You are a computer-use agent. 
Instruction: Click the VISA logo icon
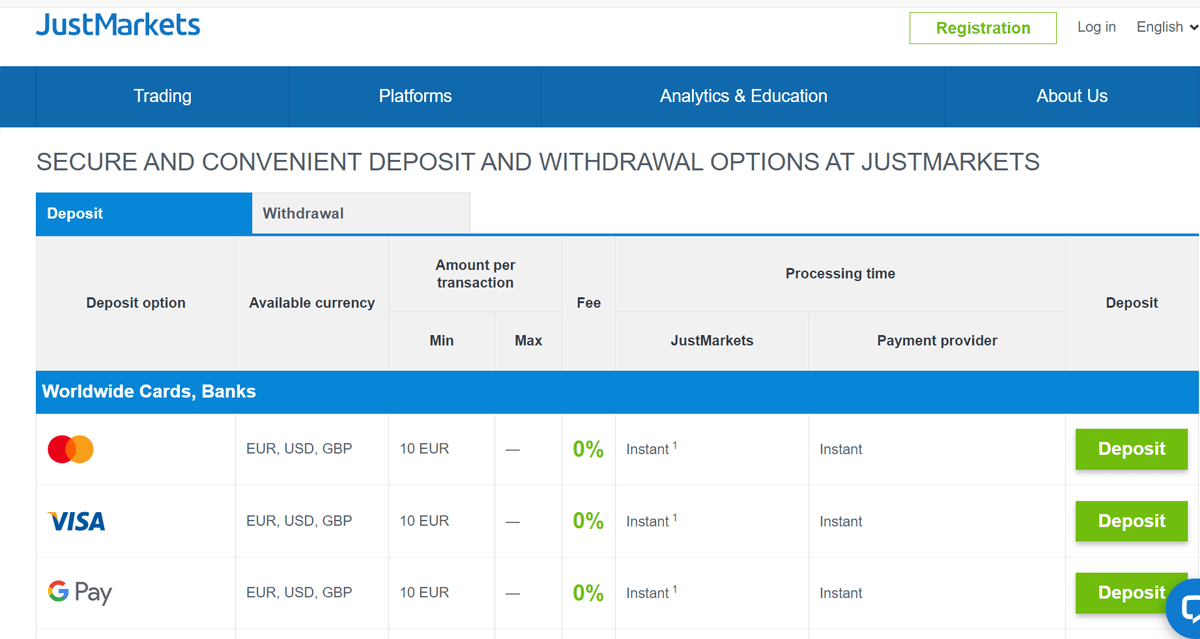[x=76, y=521]
